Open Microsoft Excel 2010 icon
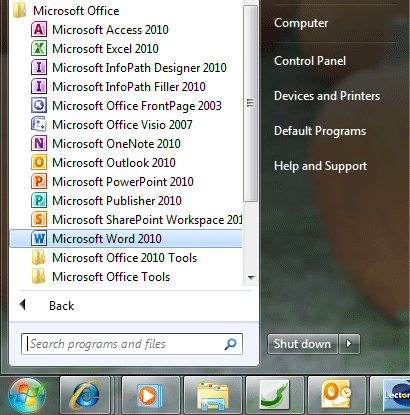This screenshot has height=415, width=410. tap(39, 48)
